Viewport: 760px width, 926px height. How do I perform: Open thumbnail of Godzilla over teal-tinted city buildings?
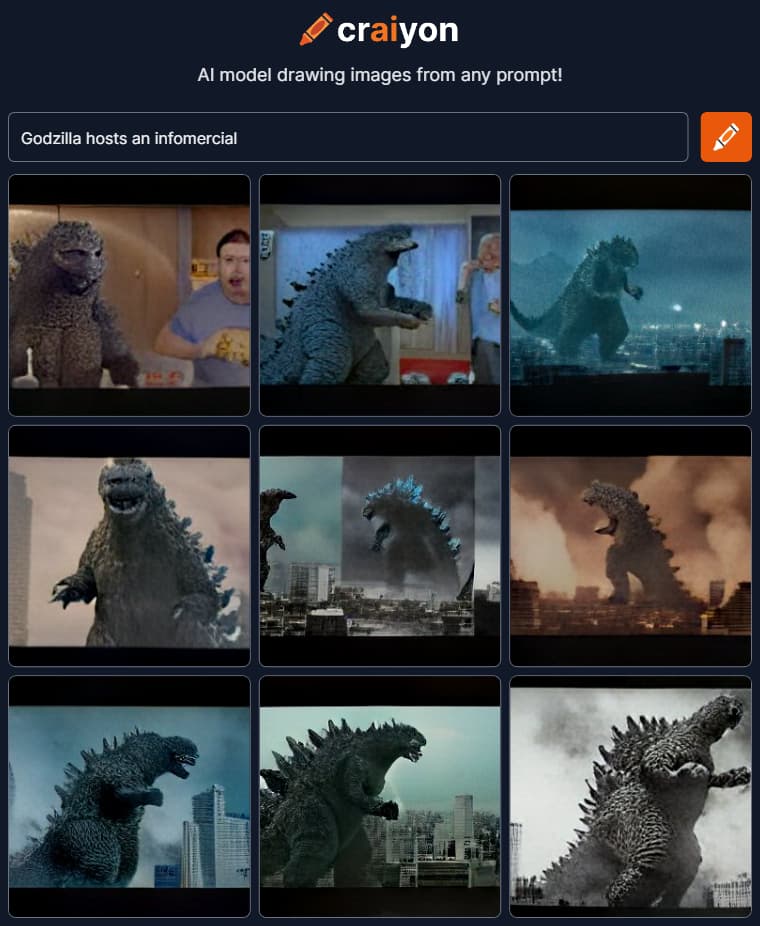(380, 797)
